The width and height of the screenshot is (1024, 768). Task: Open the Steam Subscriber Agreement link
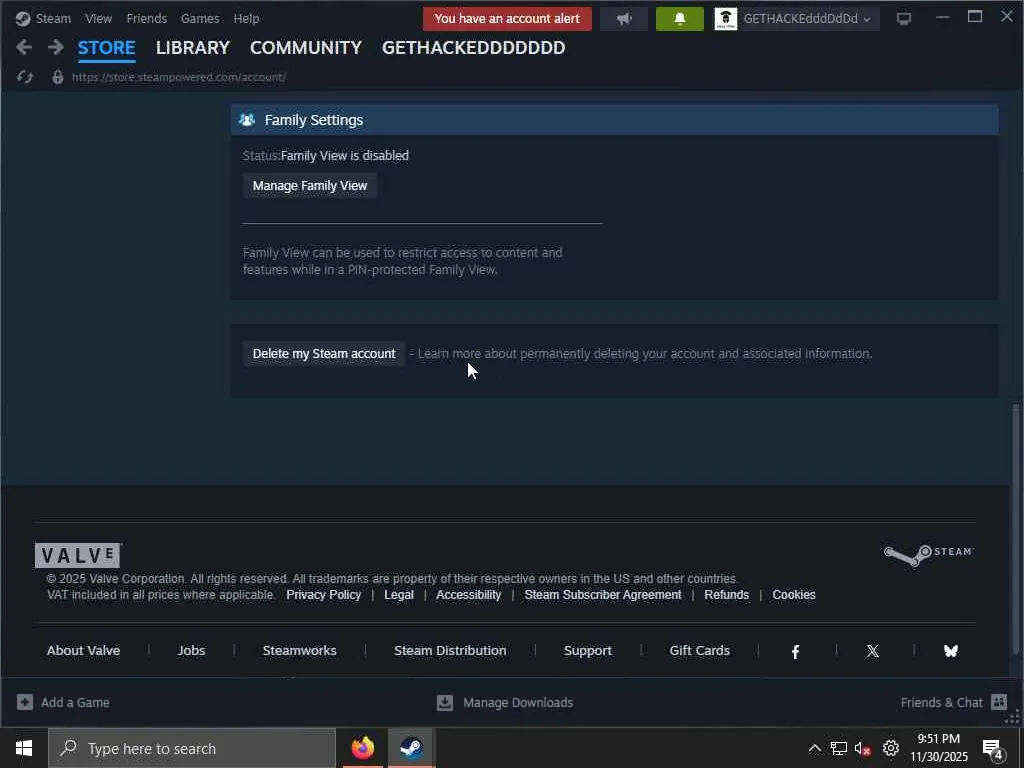coord(603,595)
